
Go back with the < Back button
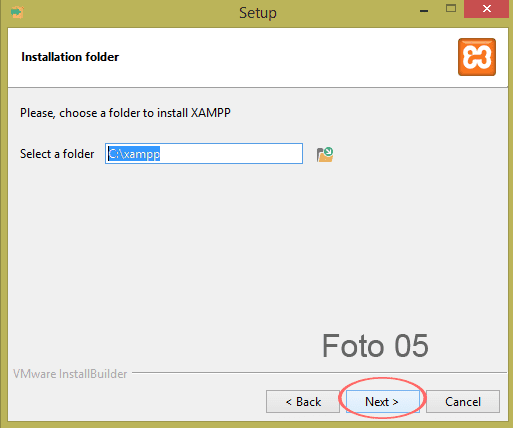pyautogui.click(x=303, y=401)
